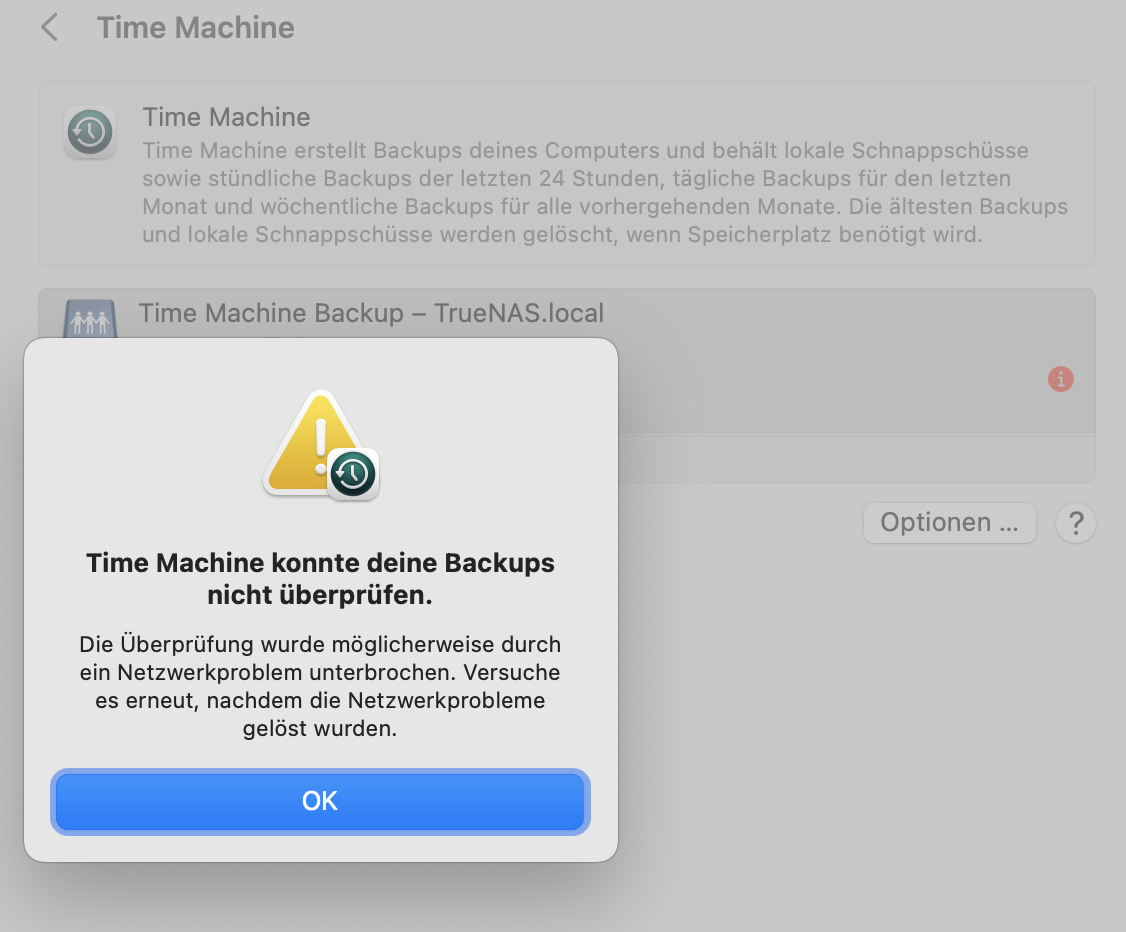Viewport: 1126px width, 932px height.
Task: Click the description text beginning 'Time Machine erstellt Backups'
Action: 605,192
